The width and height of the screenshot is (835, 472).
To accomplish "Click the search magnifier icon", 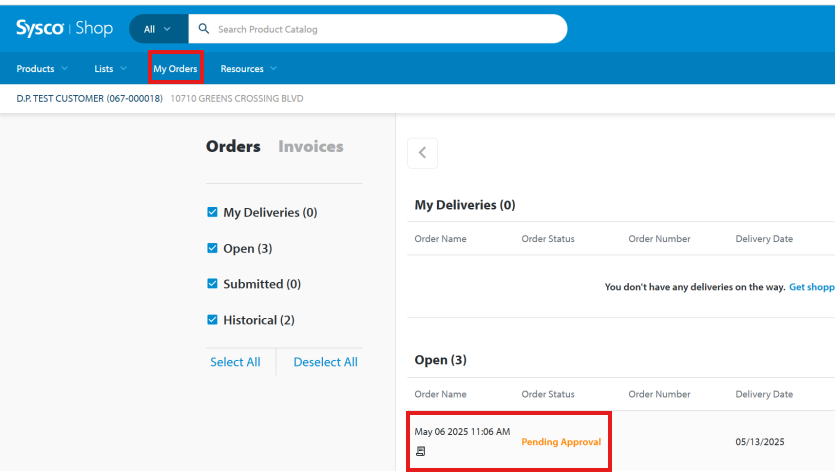I will [203, 29].
